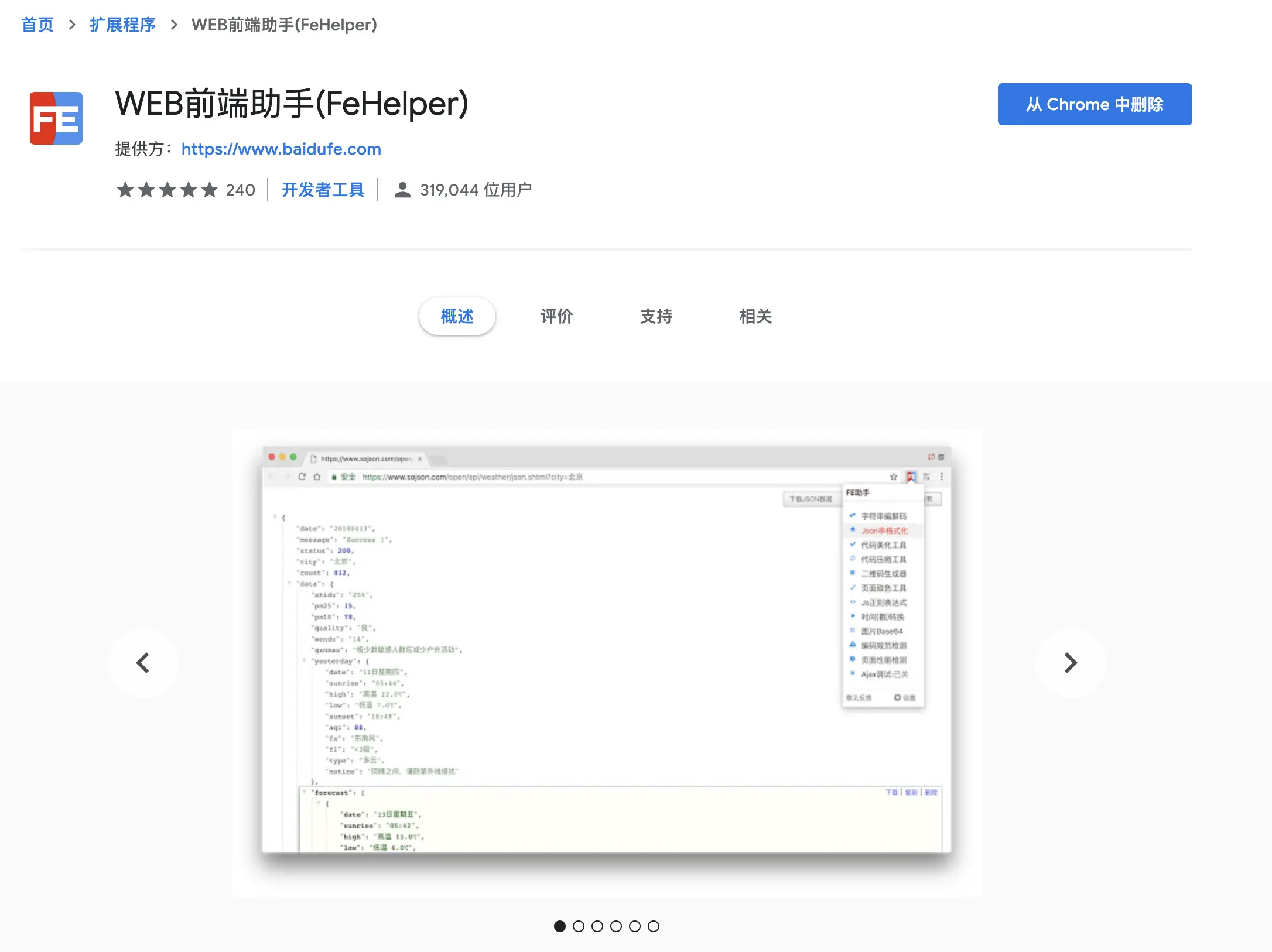The height and width of the screenshot is (952, 1272).
Task: Open the 图片Base64 converter tool
Action: 883,631
